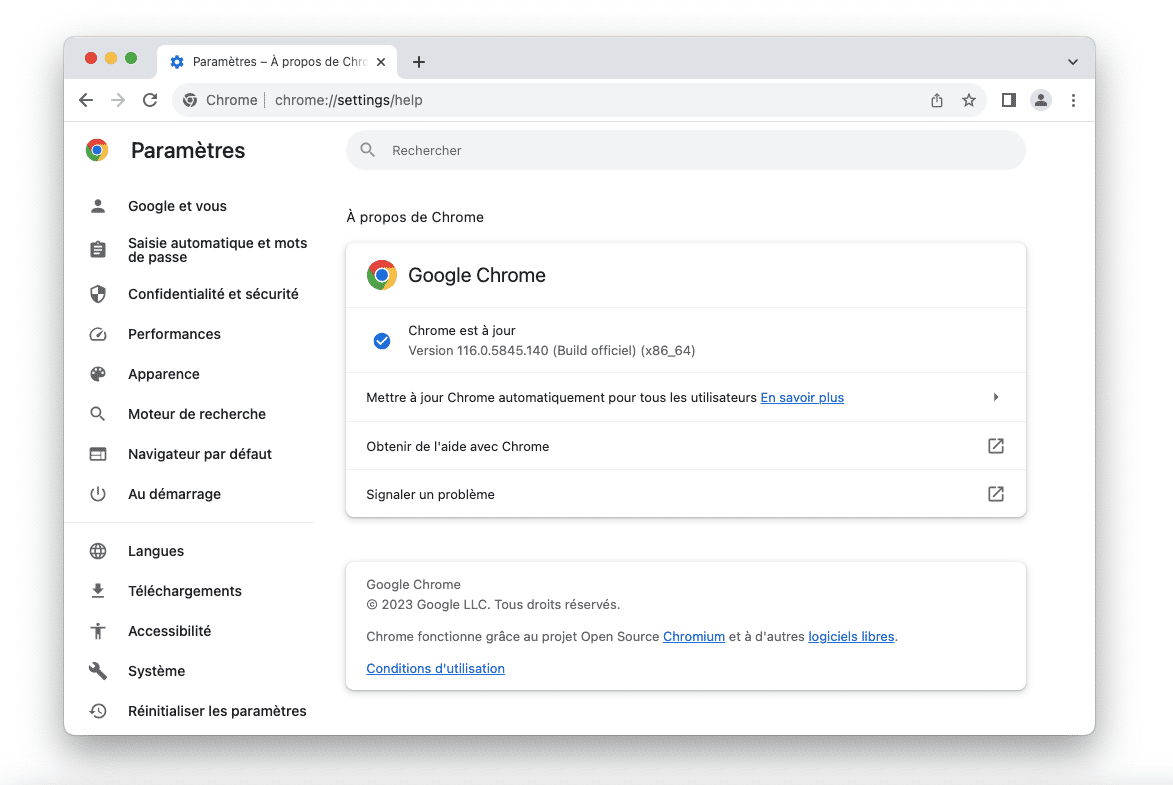Toggle the side panel icon
This screenshot has height=785, width=1173.
[x=1009, y=100]
